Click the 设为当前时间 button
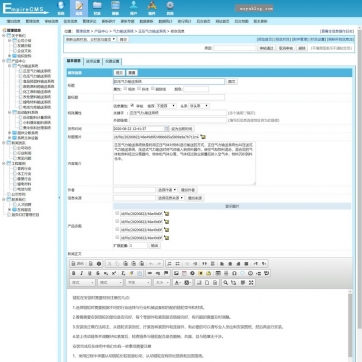Image resolution: width=362 pixels, height=362 pixels. [x=182, y=129]
